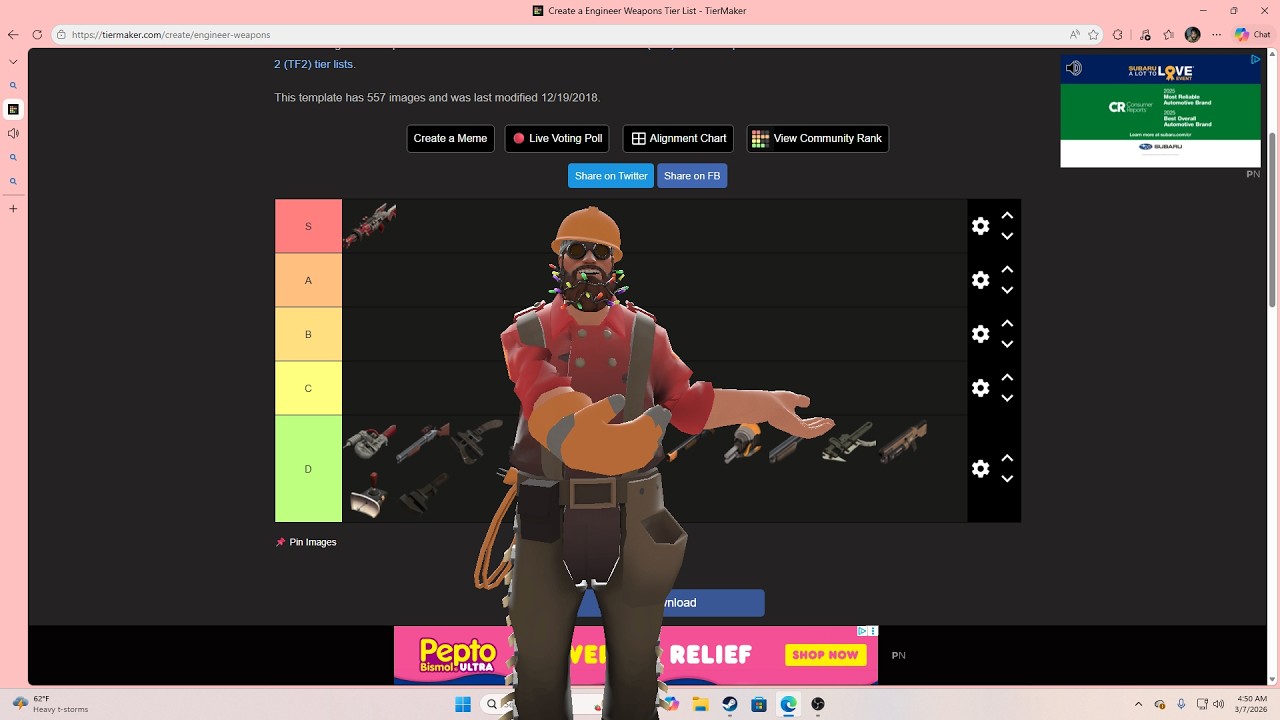Open settings gear for tier A row
Image resolution: width=1280 pixels, height=720 pixels.
[x=981, y=280]
